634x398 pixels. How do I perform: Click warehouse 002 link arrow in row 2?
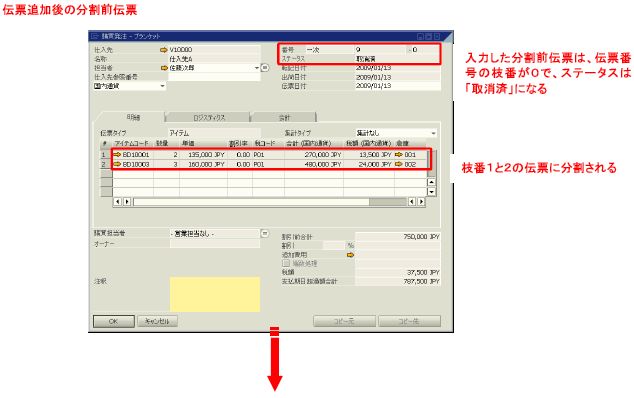click(x=399, y=164)
